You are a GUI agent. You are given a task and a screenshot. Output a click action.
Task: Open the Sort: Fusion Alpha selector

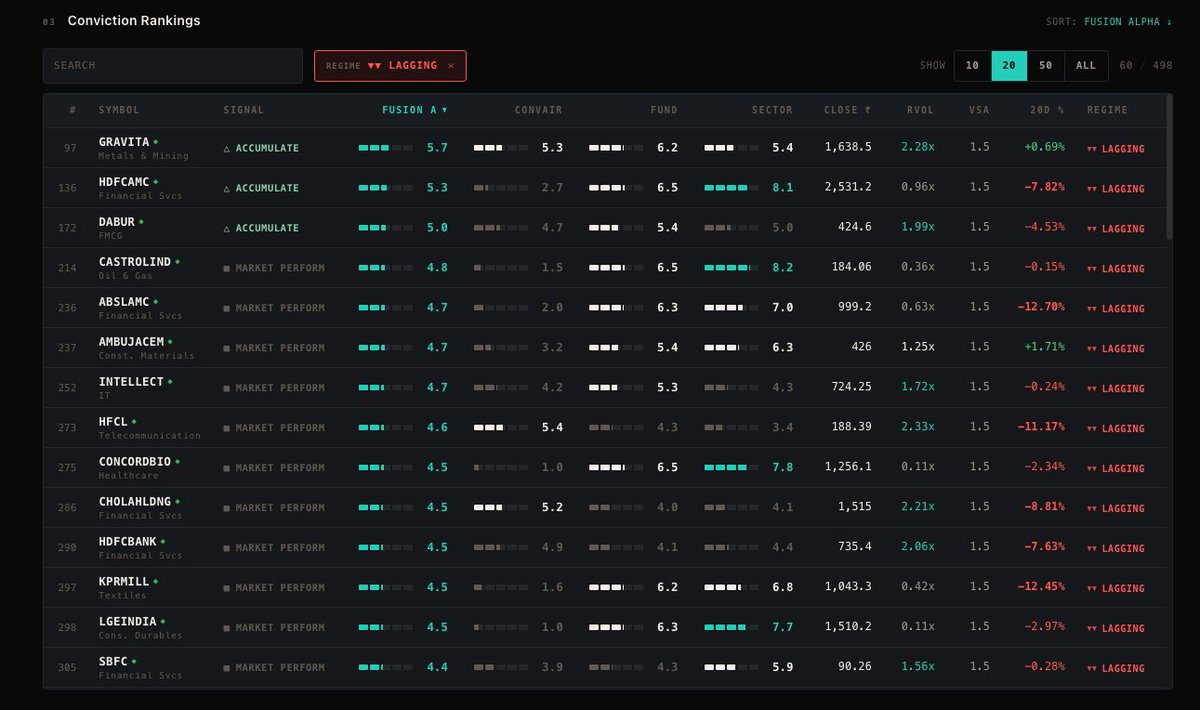coord(1109,21)
